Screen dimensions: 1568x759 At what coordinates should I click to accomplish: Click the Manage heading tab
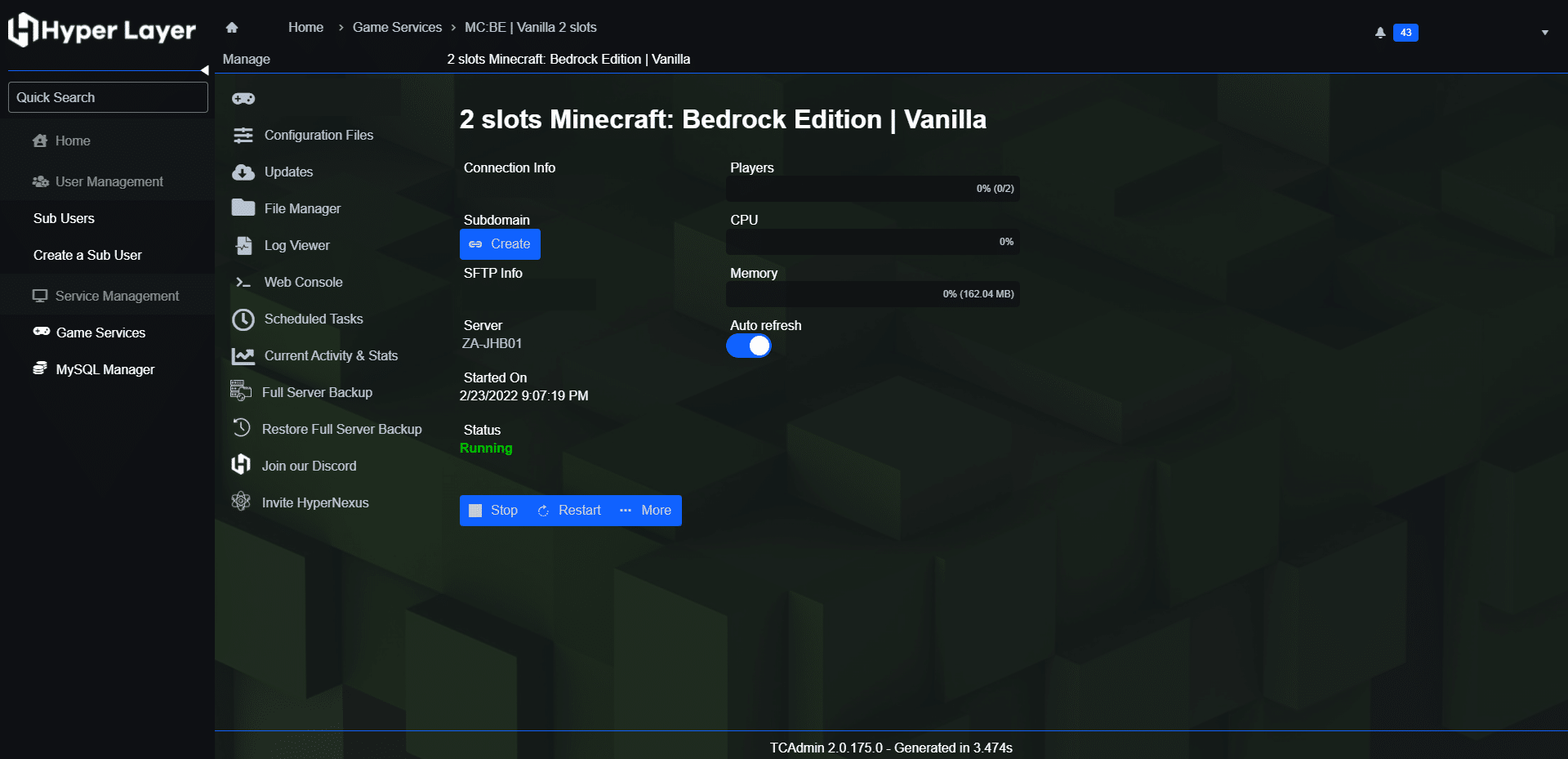[x=247, y=60]
